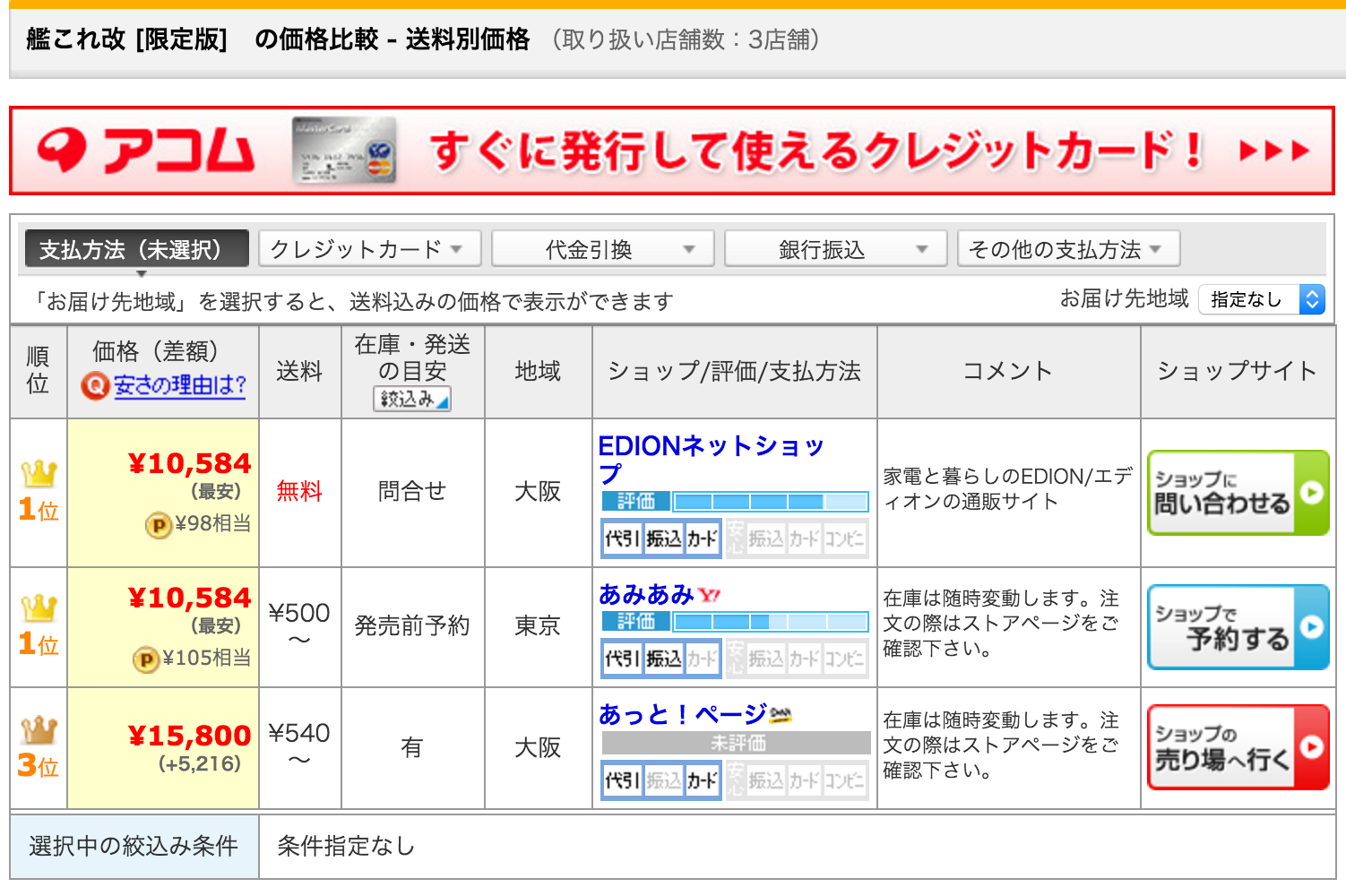Click the gold crown in EDION row
The width and height of the screenshot is (1346, 896).
[39, 473]
